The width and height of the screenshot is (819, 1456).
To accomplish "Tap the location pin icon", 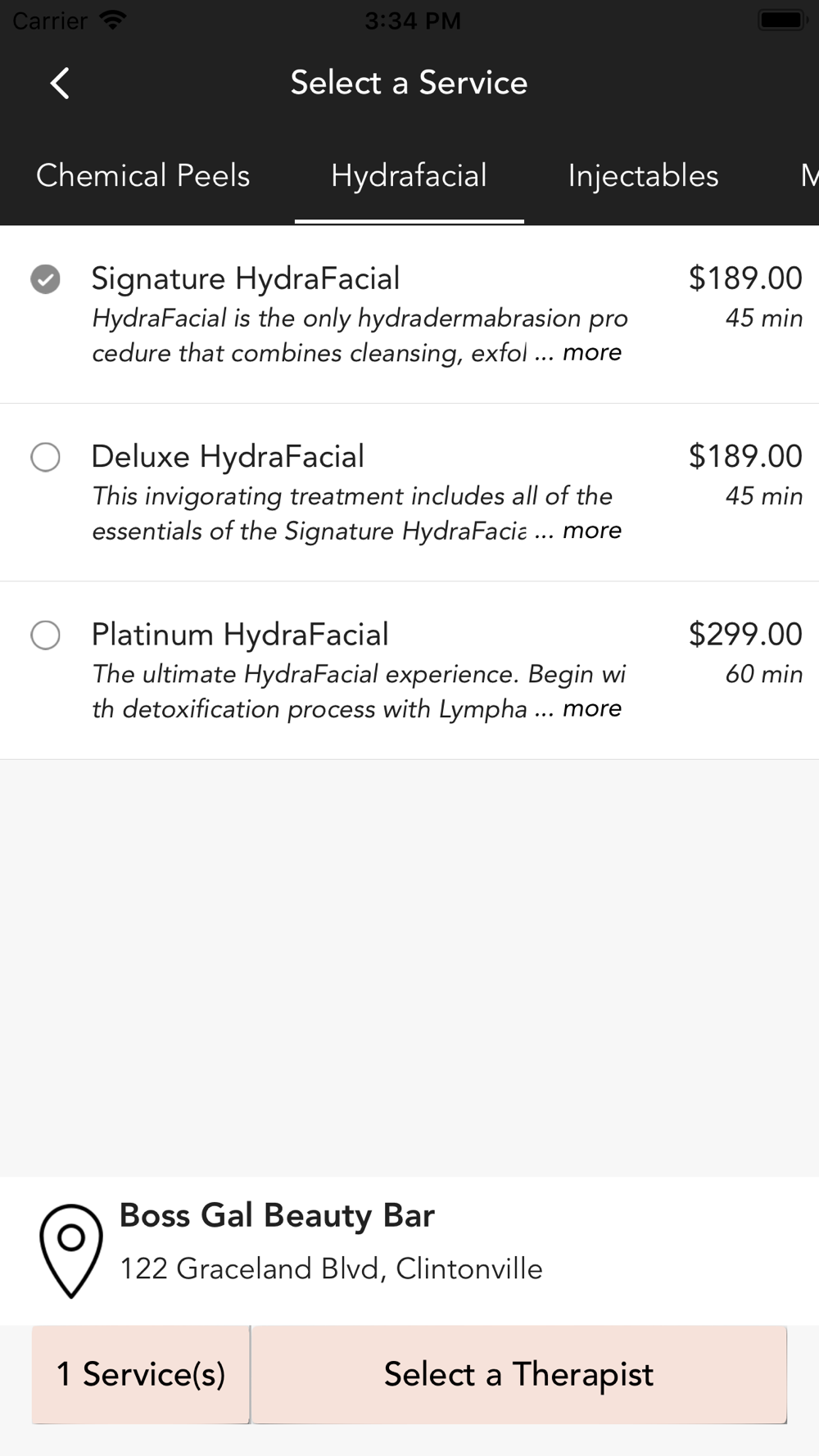I will (71, 1250).
